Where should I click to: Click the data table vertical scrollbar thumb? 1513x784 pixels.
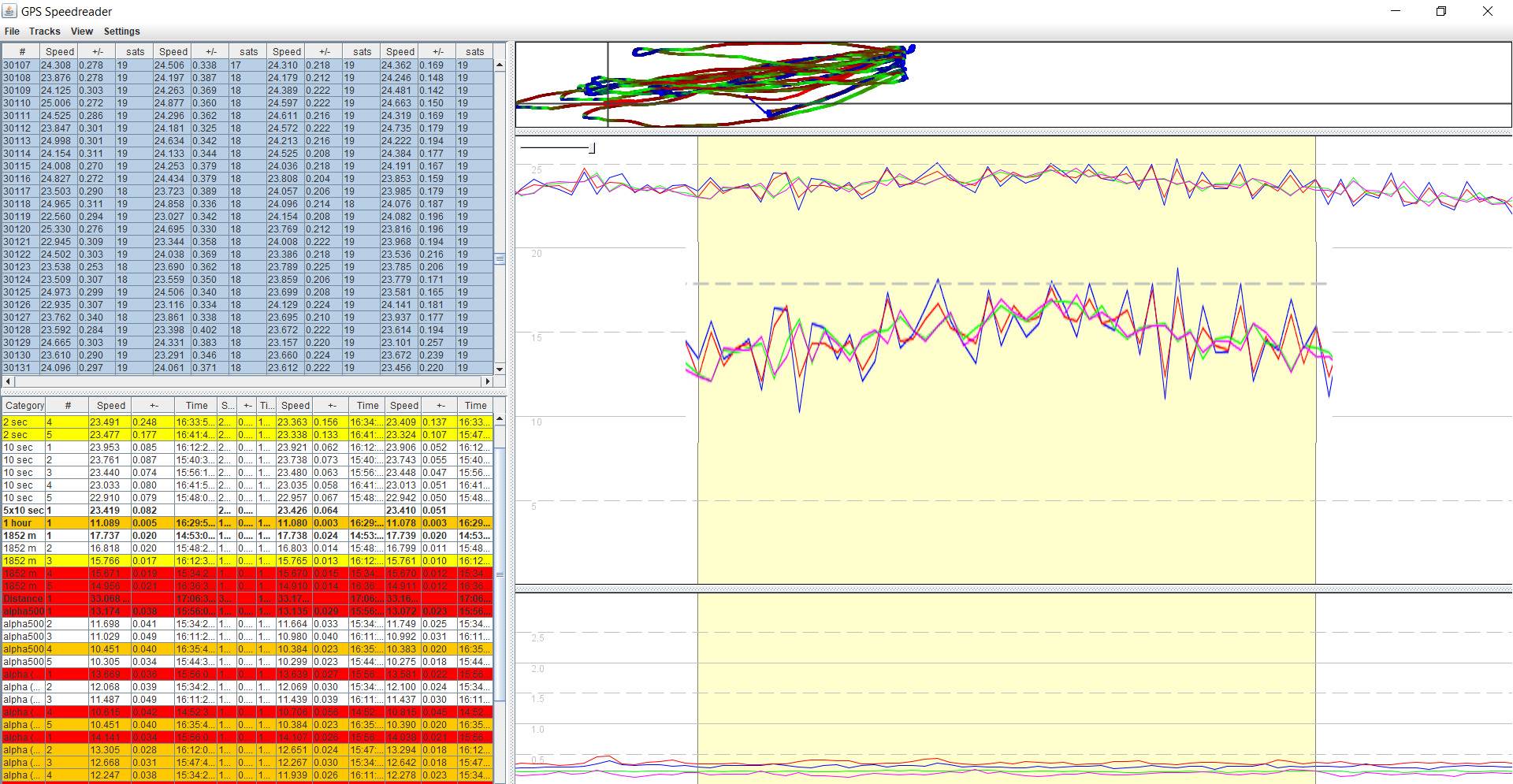(x=500, y=258)
